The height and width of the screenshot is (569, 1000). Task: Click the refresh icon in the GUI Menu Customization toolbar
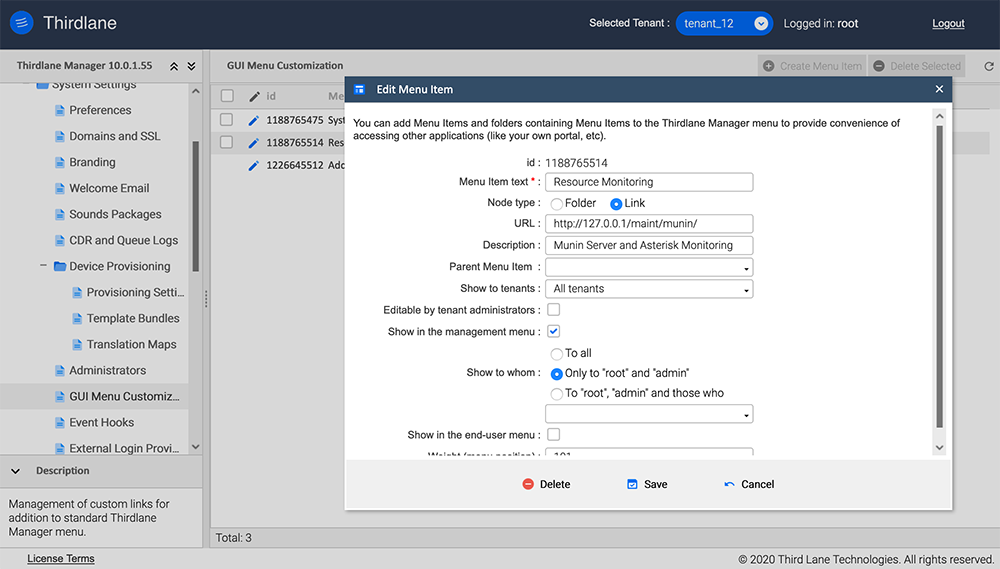(989, 66)
